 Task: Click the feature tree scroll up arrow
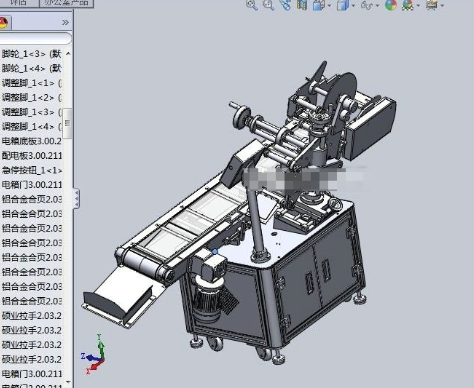click(68, 53)
